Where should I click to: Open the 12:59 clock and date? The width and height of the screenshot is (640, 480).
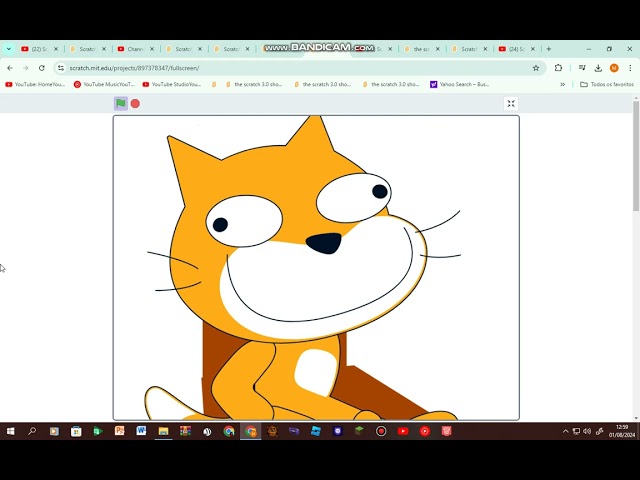point(622,431)
